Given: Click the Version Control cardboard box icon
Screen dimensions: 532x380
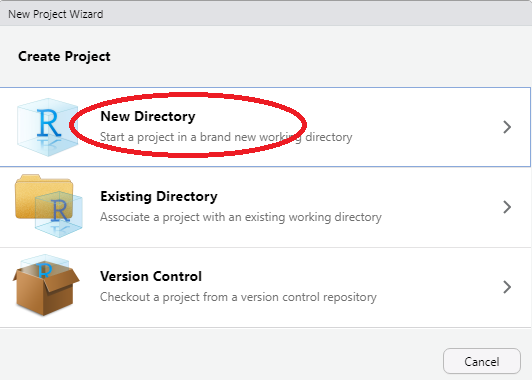Looking at the screenshot, I should pyautogui.click(x=46, y=285).
